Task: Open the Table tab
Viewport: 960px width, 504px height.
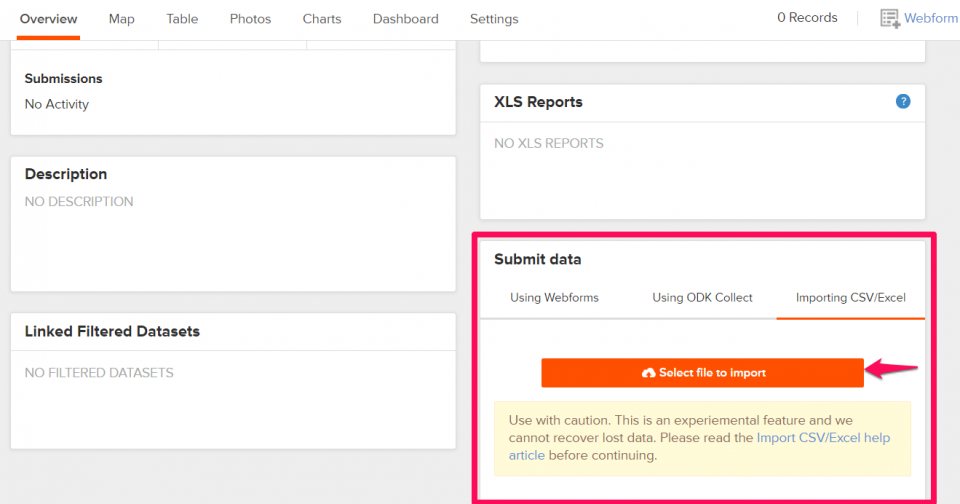Action: 182,19
